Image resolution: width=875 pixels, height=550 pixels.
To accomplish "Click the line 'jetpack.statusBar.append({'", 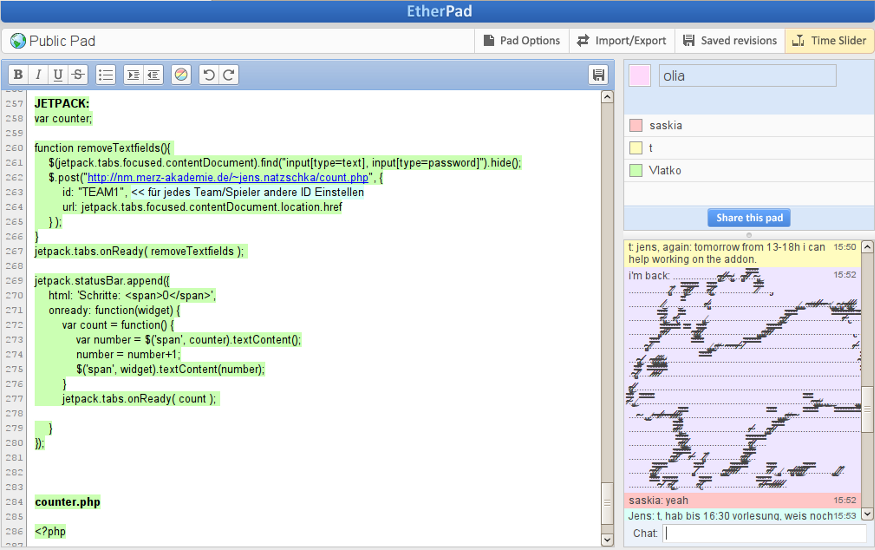I will [x=102, y=281].
